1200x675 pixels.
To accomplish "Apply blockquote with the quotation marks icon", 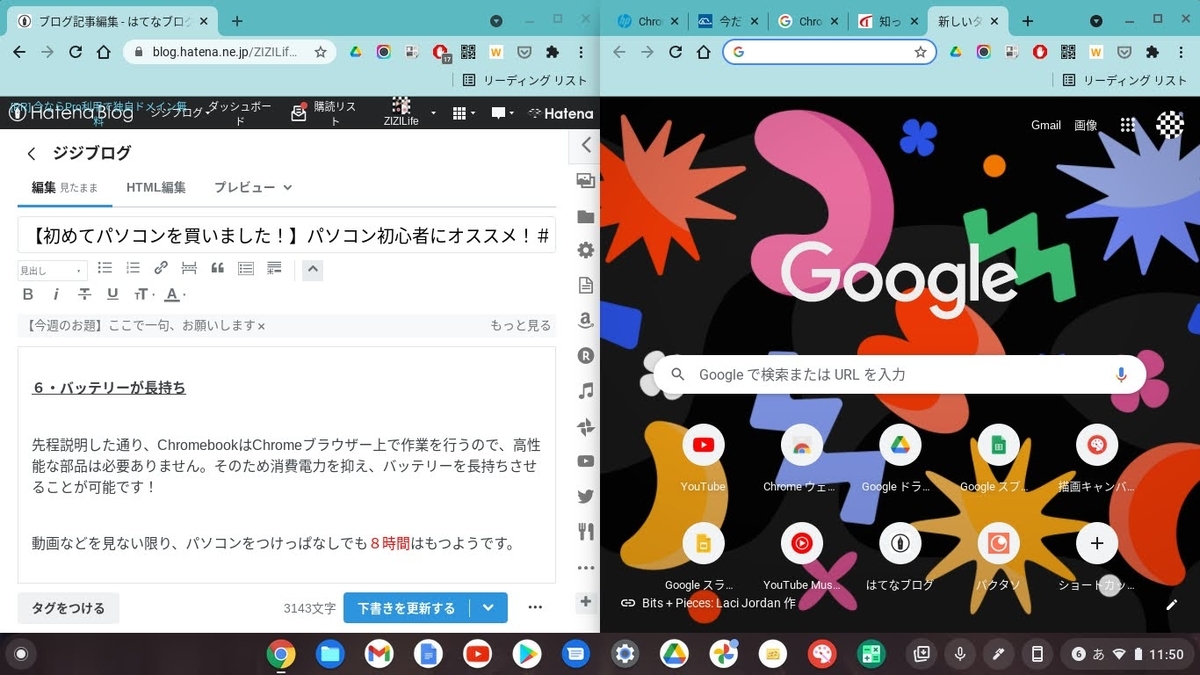I will click(x=217, y=268).
